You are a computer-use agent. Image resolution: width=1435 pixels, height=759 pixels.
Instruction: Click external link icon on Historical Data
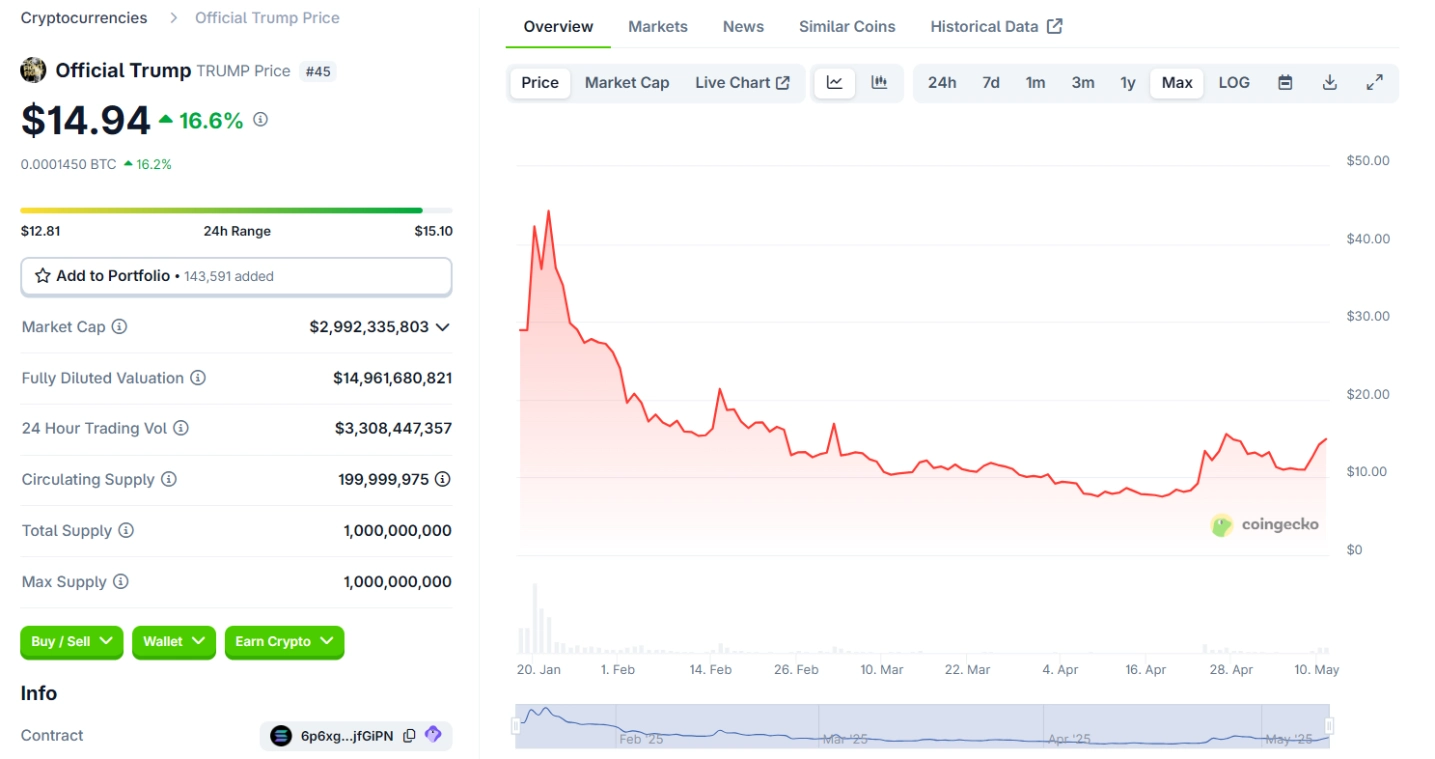point(1055,26)
